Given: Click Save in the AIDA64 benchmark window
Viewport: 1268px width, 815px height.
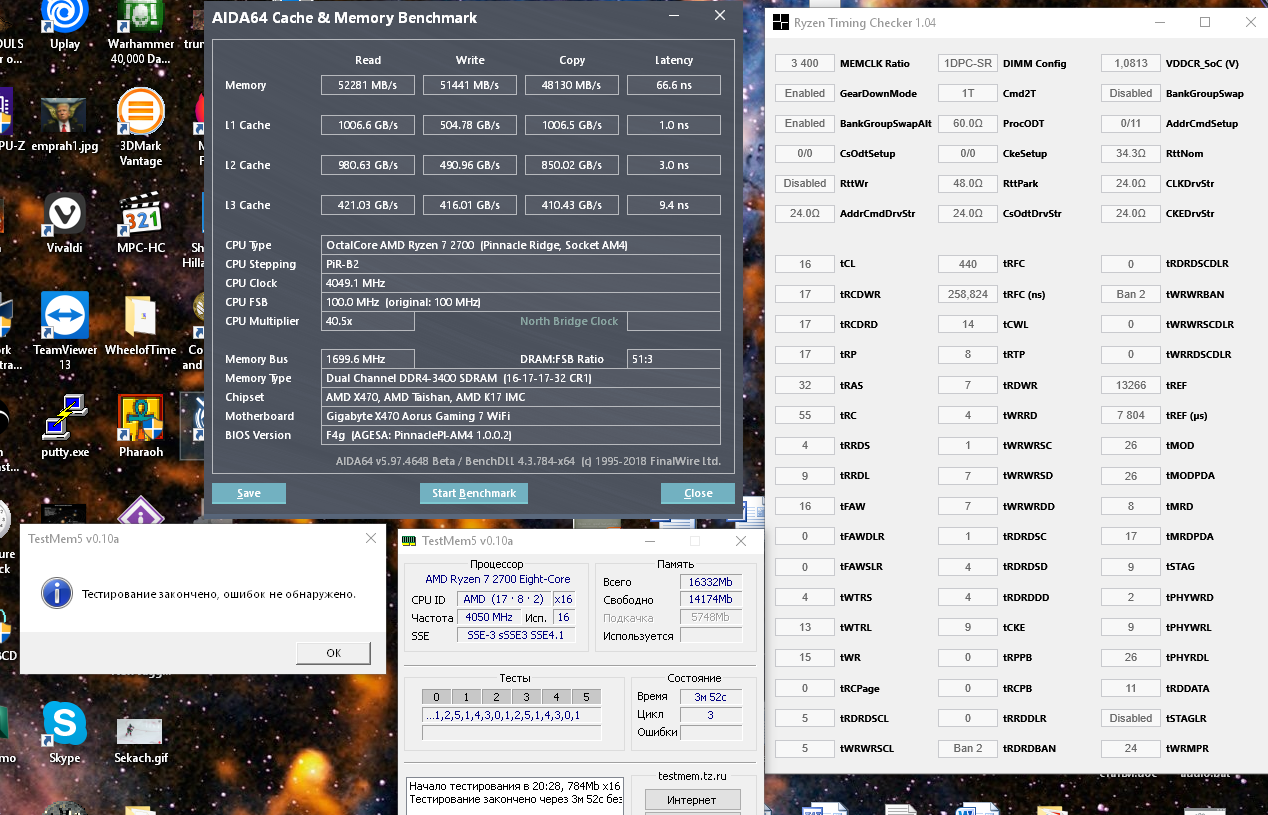Looking at the screenshot, I should click(x=249, y=493).
